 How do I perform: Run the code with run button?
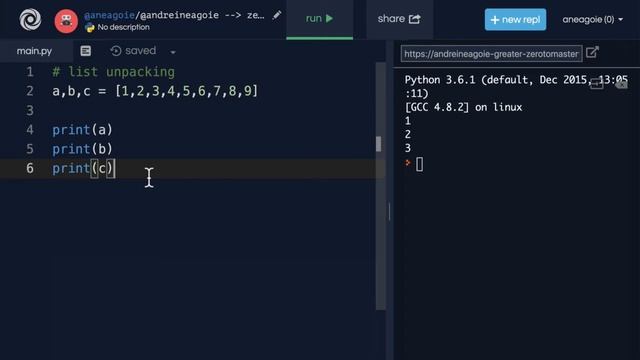click(320, 19)
